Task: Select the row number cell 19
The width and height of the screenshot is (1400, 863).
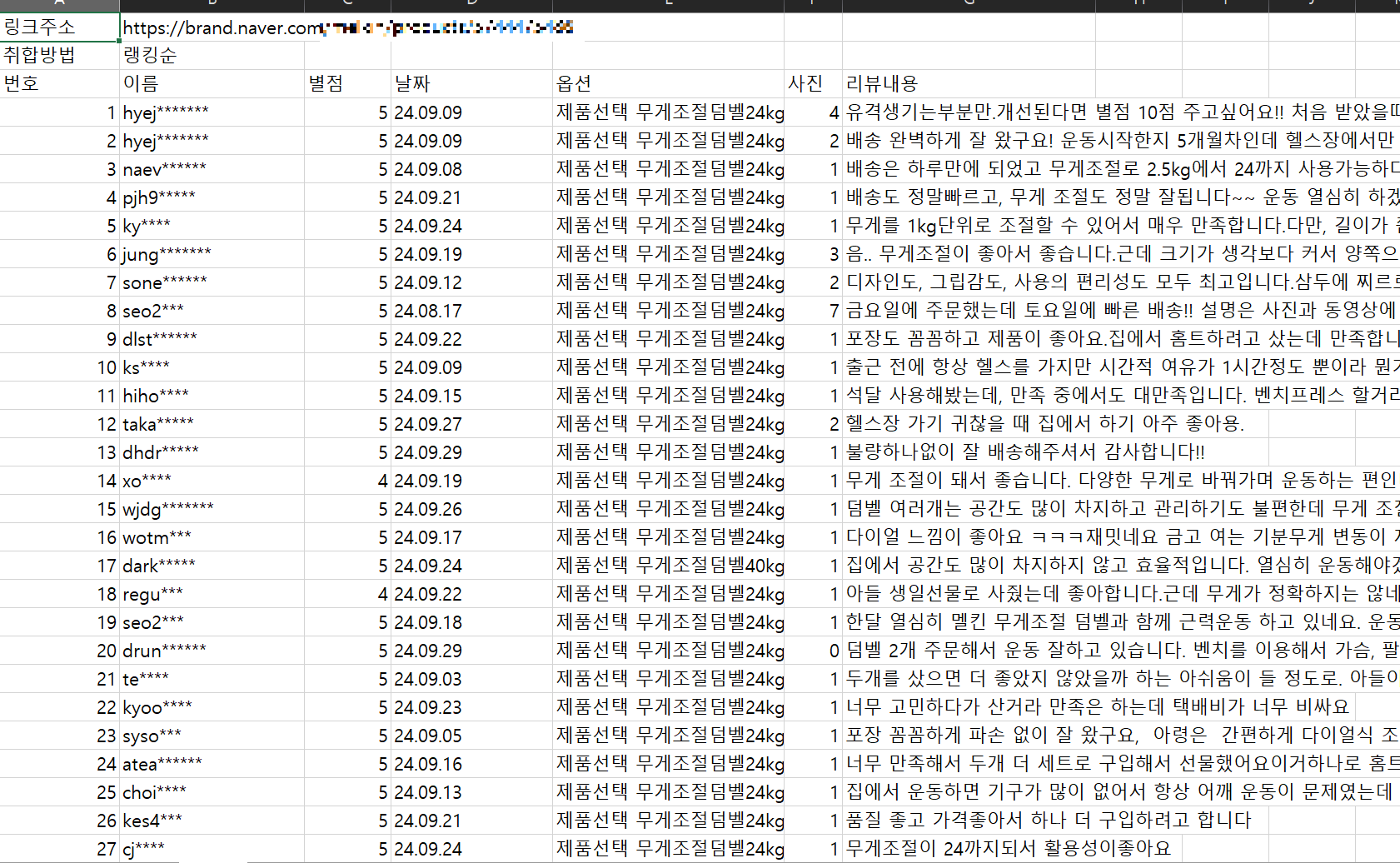Action: coord(60,622)
